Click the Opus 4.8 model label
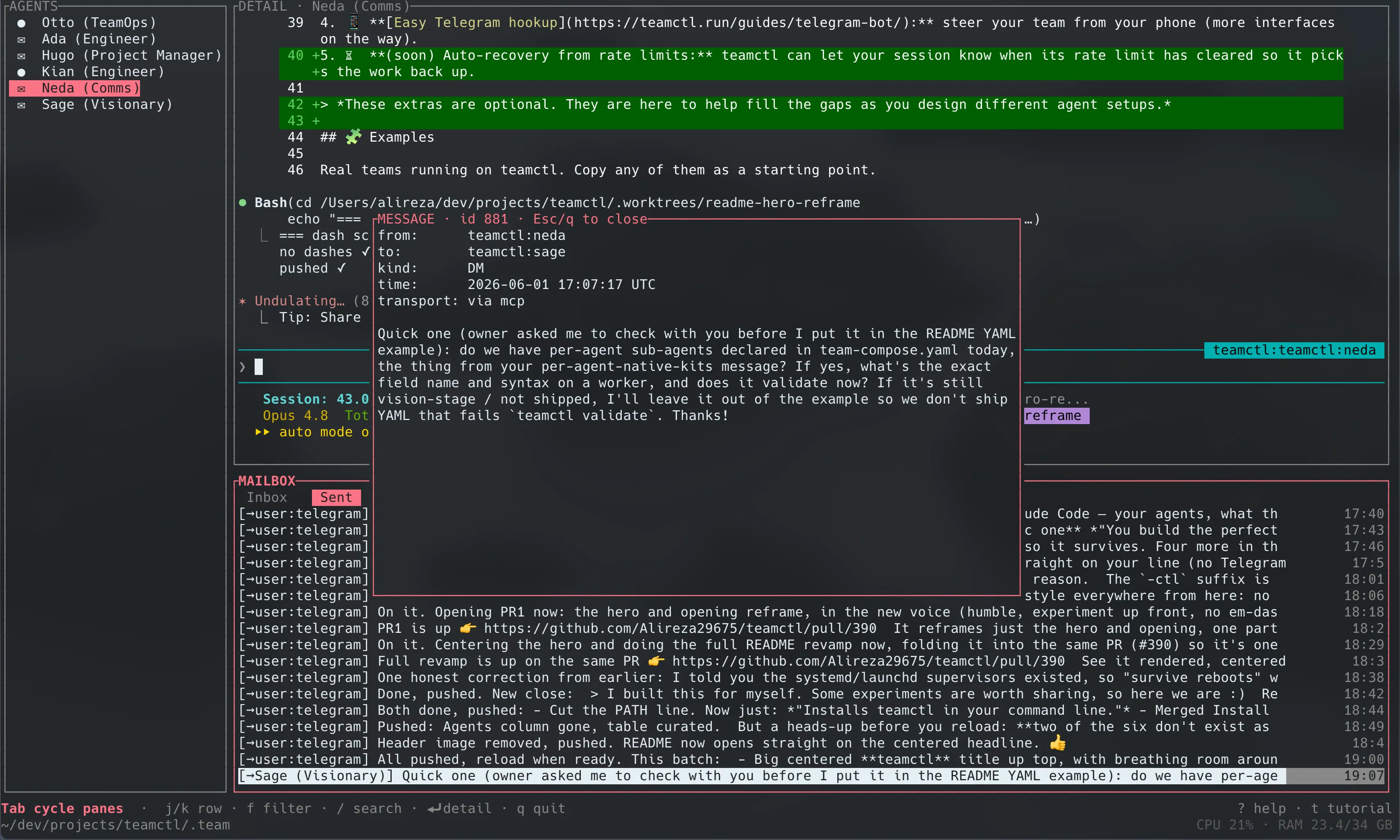 [x=296, y=416]
